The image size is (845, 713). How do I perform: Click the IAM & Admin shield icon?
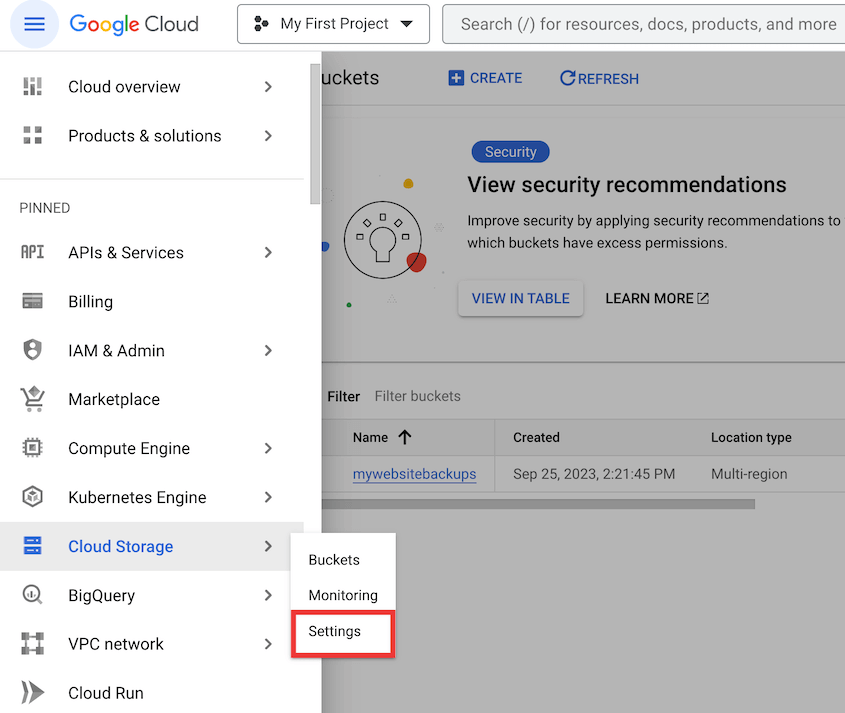(x=32, y=350)
